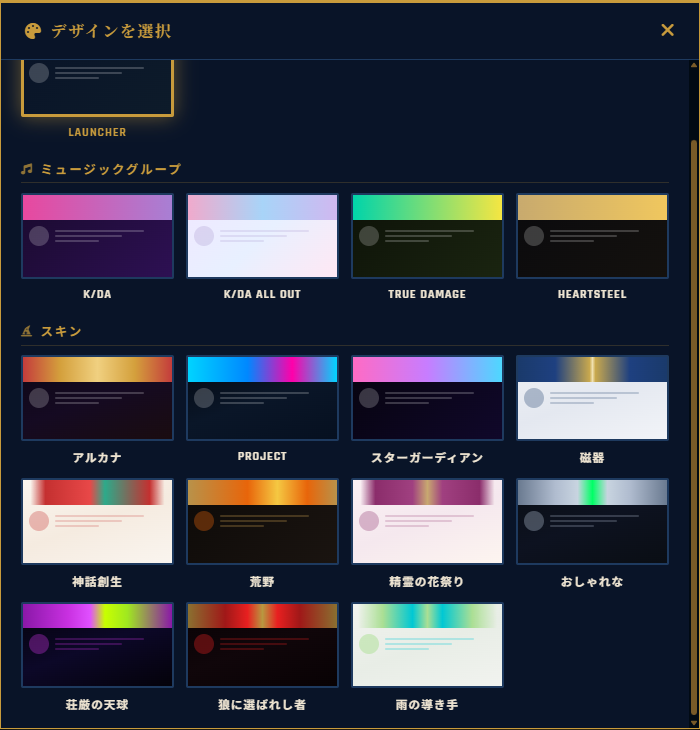Pick the スターガーディアン design
This screenshot has height=730, width=700.
pyautogui.click(x=427, y=398)
